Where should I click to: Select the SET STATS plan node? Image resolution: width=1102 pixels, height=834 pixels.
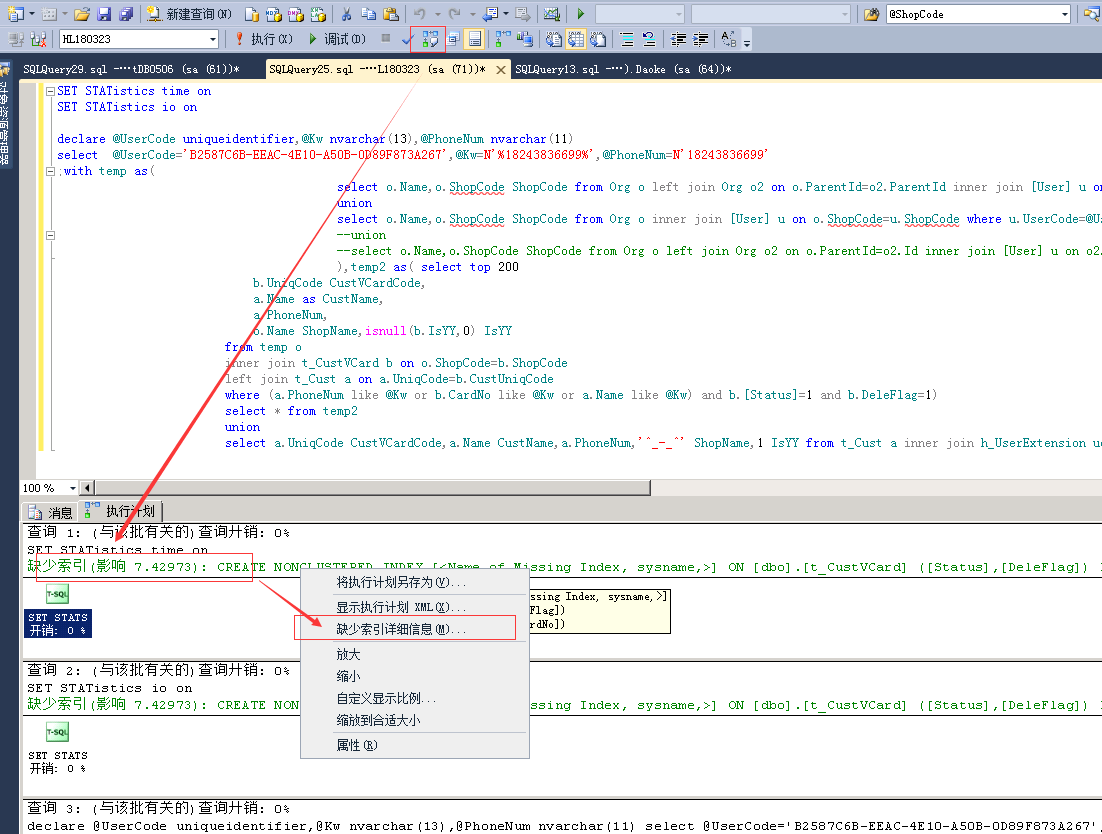coord(57,617)
